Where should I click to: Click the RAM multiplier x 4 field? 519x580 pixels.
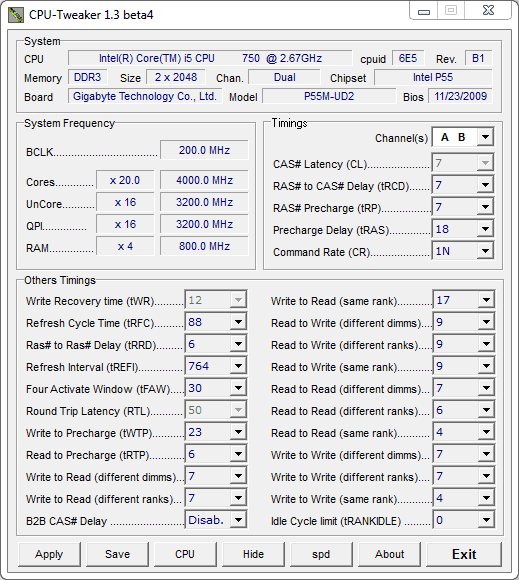[125, 246]
